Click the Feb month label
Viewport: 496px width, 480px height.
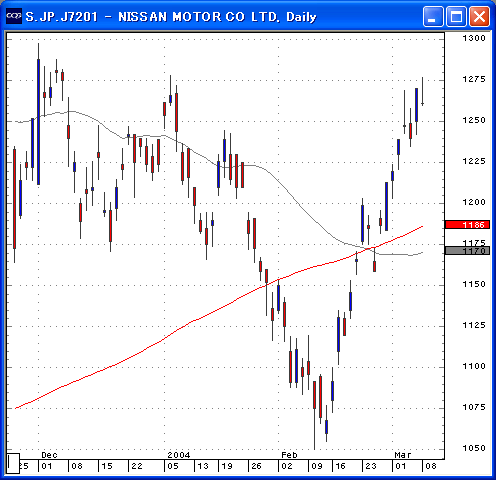[x=289, y=455]
